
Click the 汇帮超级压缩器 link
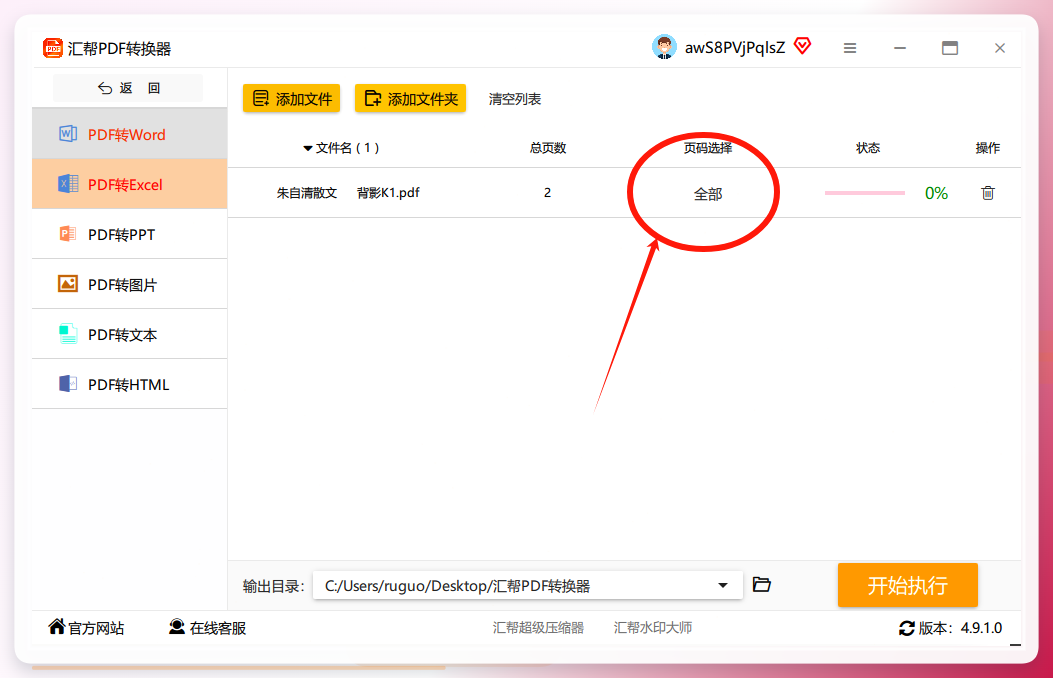click(x=538, y=628)
